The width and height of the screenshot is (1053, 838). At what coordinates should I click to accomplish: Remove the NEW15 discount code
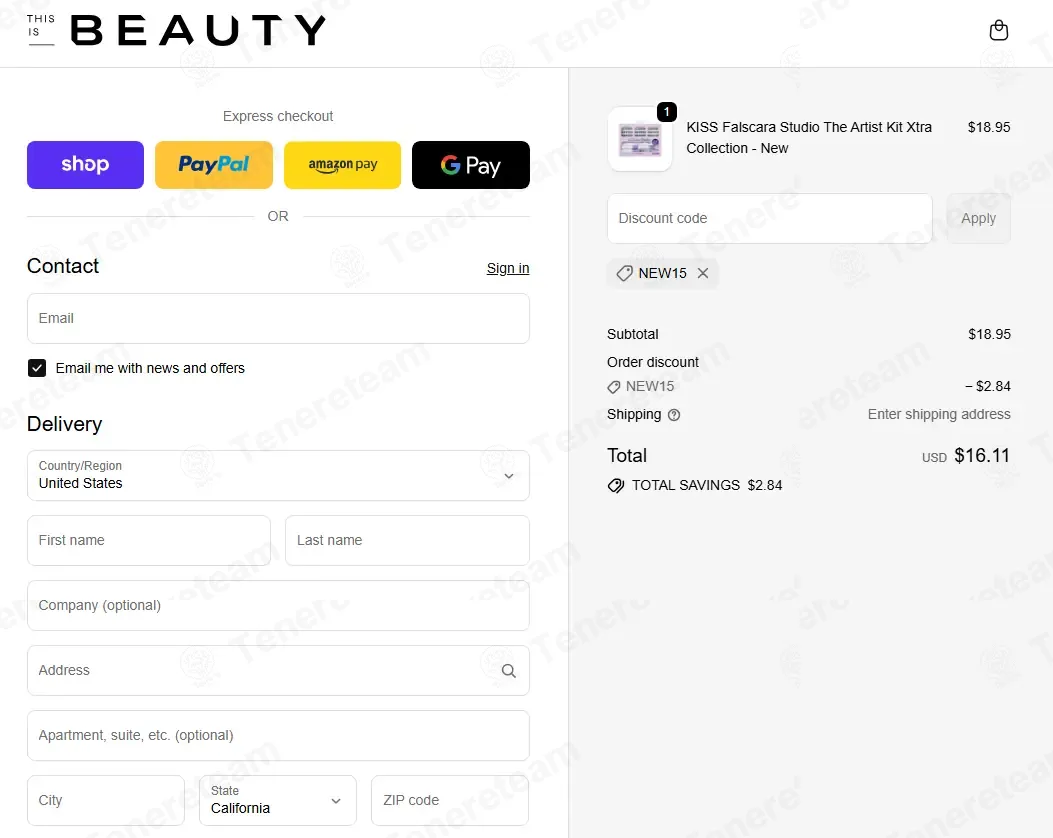[x=702, y=273]
